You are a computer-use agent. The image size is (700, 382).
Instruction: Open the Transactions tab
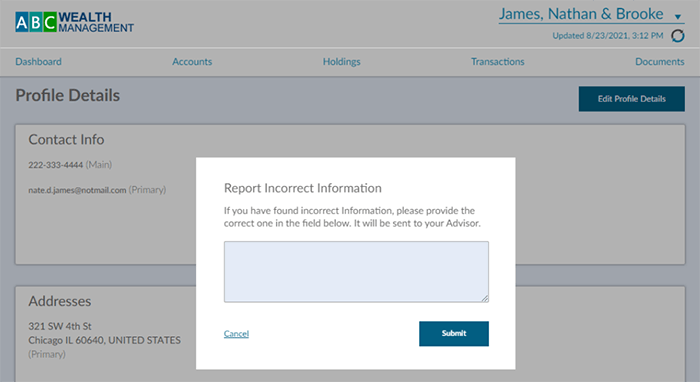pyautogui.click(x=497, y=62)
